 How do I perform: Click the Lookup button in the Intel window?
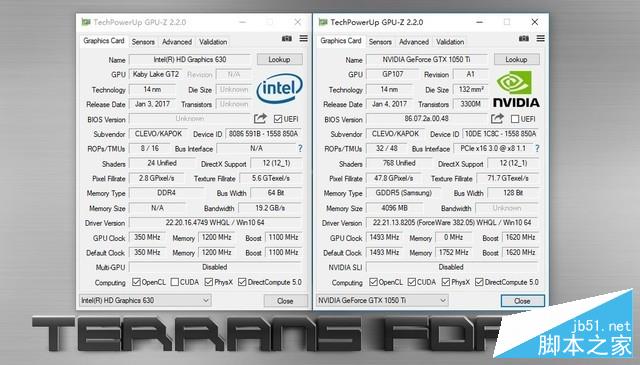(280, 60)
